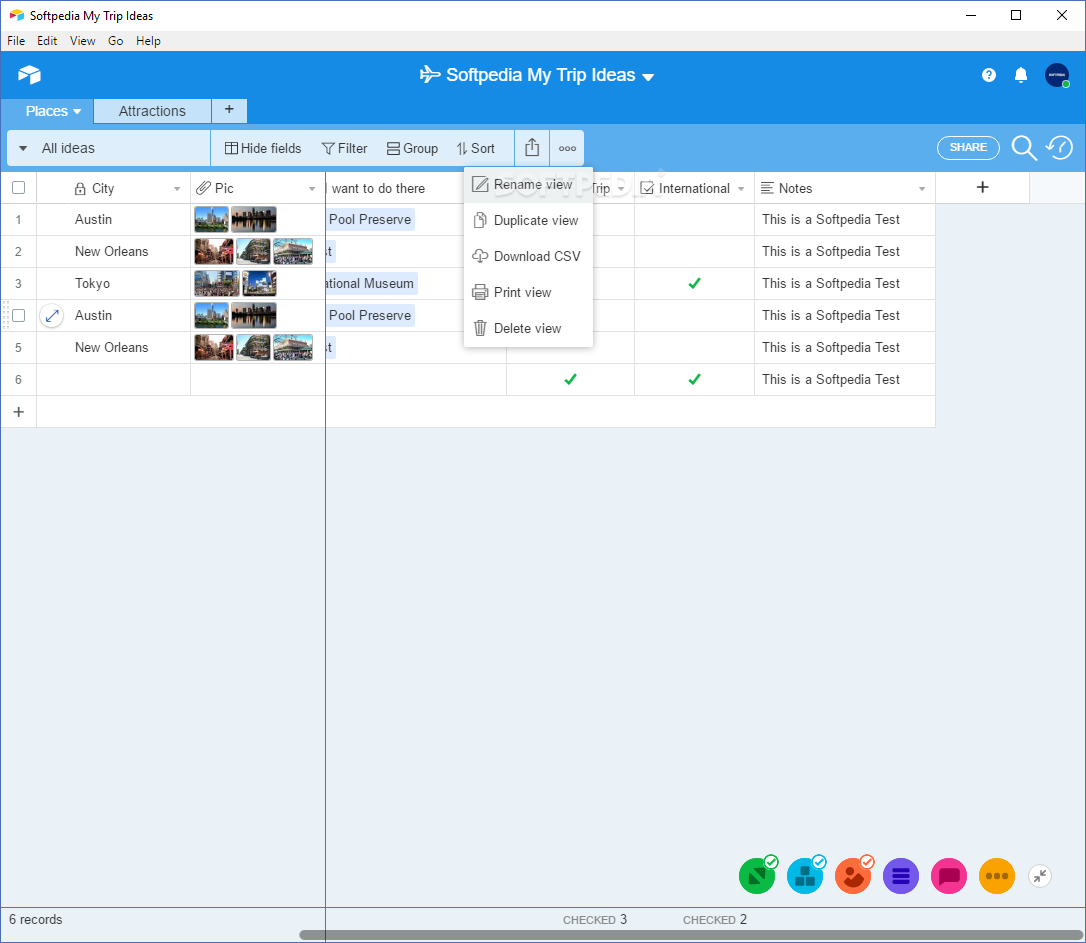Open the help question mark icon
The height and width of the screenshot is (943, 1086).
(x=988, y=75)
